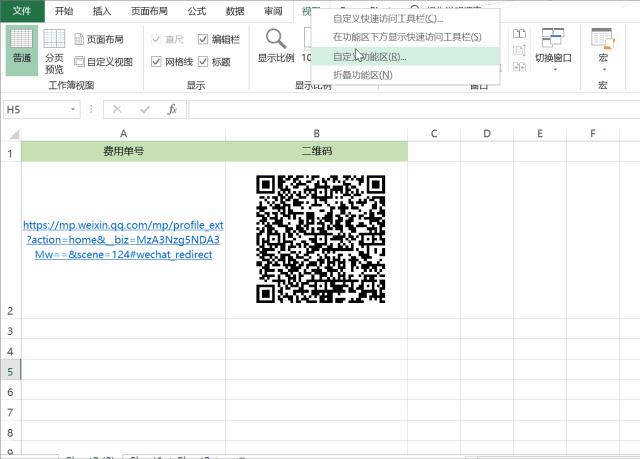Open Custom Views (自定义视图)
The height and width of the screenshot is (459, 640).
click(104, 62)
